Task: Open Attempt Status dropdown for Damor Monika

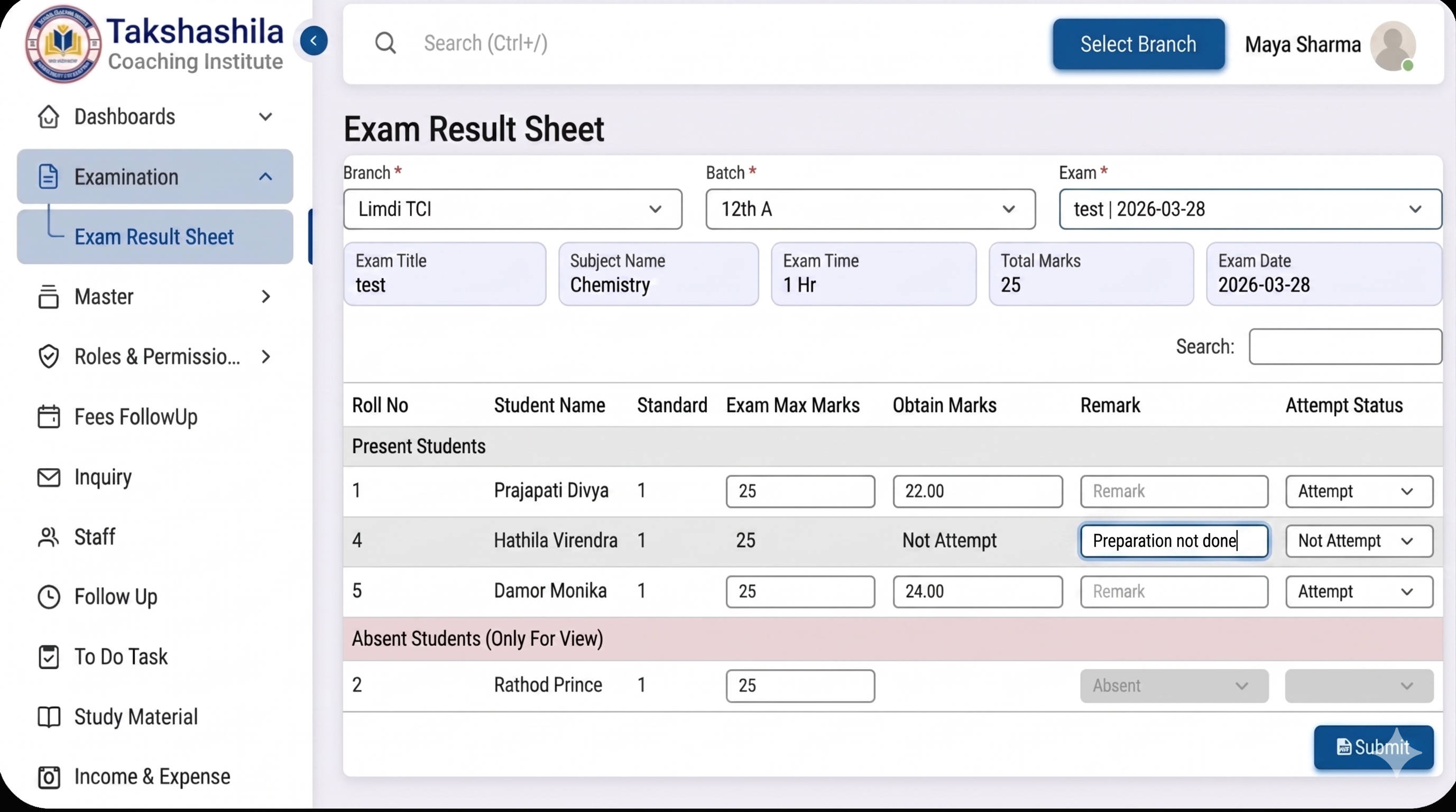Action: click(x=1359, y=592)
